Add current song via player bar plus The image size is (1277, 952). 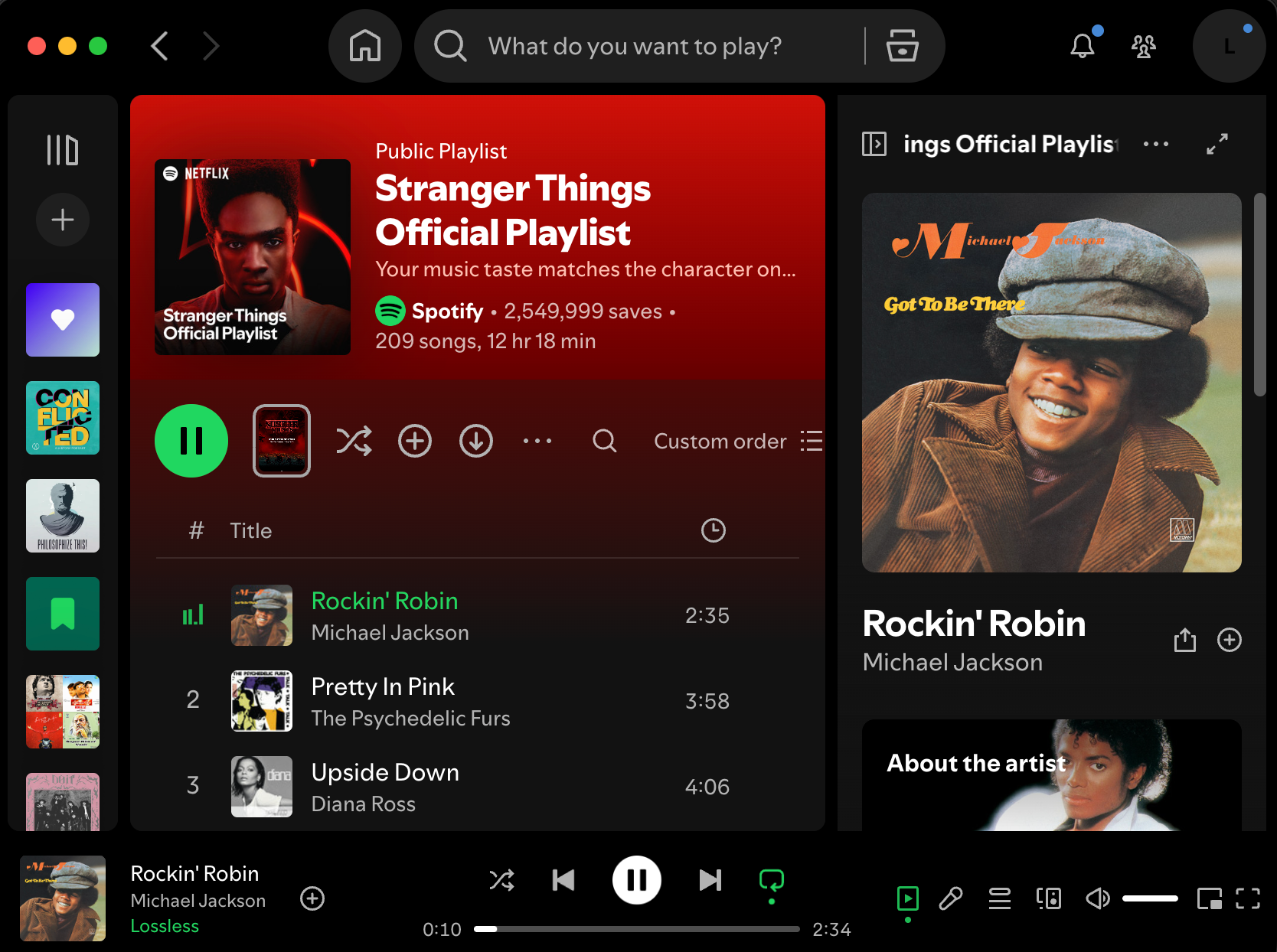pos(312,898)
